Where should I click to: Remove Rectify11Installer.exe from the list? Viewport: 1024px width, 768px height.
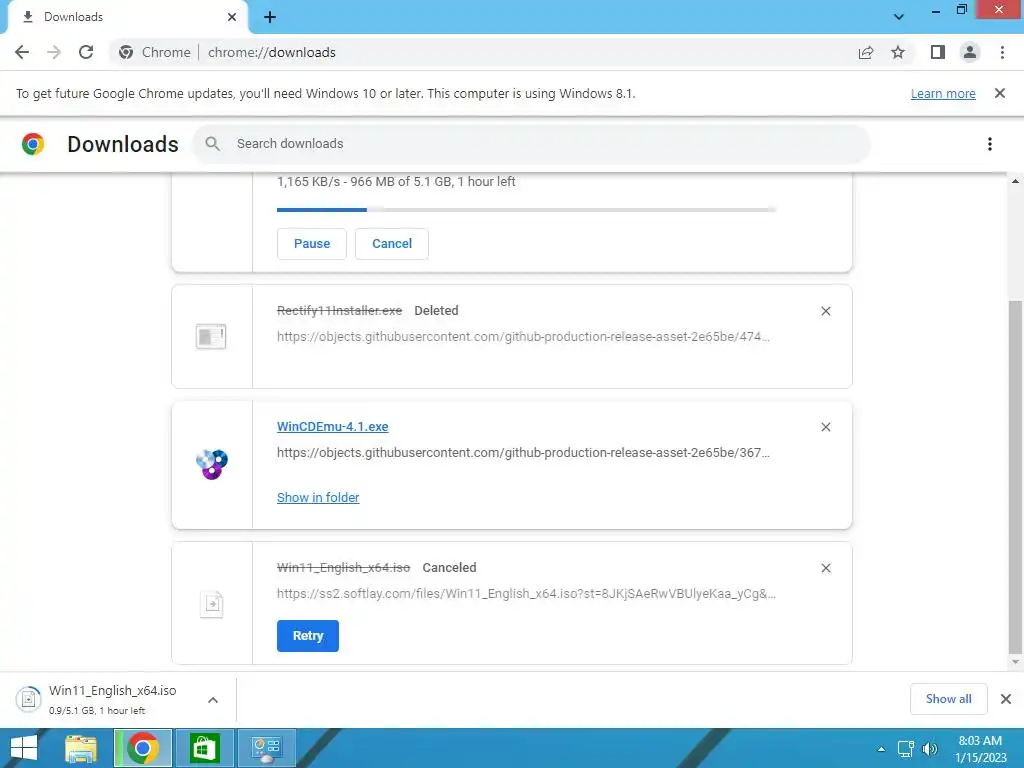[825, 311]
